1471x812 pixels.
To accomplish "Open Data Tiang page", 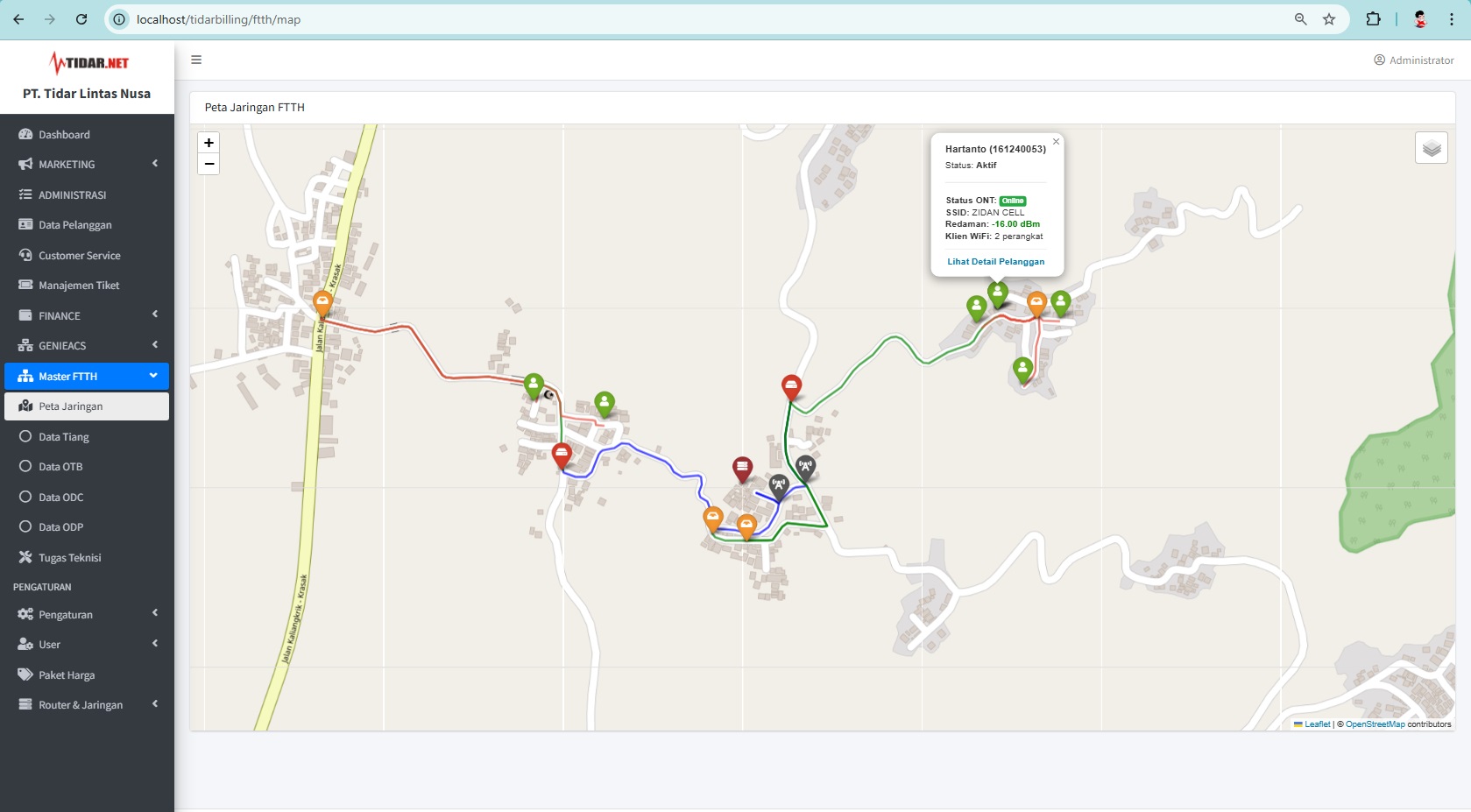I will [x=87, y=436].
